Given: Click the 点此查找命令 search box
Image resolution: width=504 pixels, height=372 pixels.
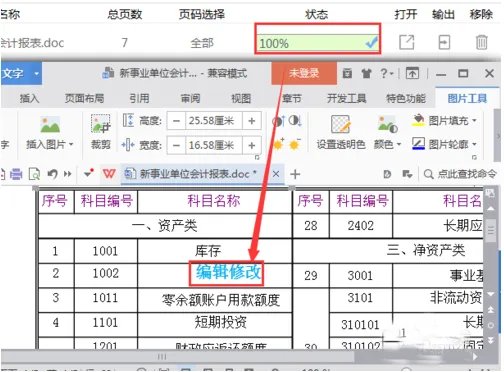Looking at the screenshot, I should tap(466, 174).
